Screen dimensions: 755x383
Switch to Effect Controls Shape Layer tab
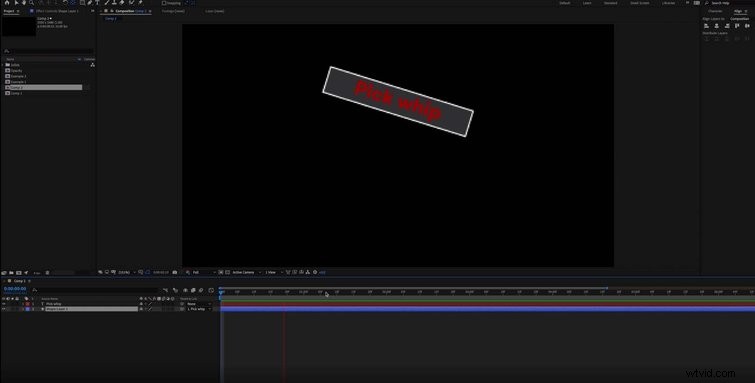(57, 11)
